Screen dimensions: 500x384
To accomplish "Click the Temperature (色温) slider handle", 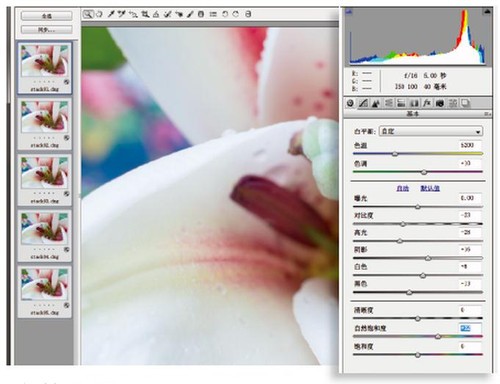I will (x=395, y=154).
